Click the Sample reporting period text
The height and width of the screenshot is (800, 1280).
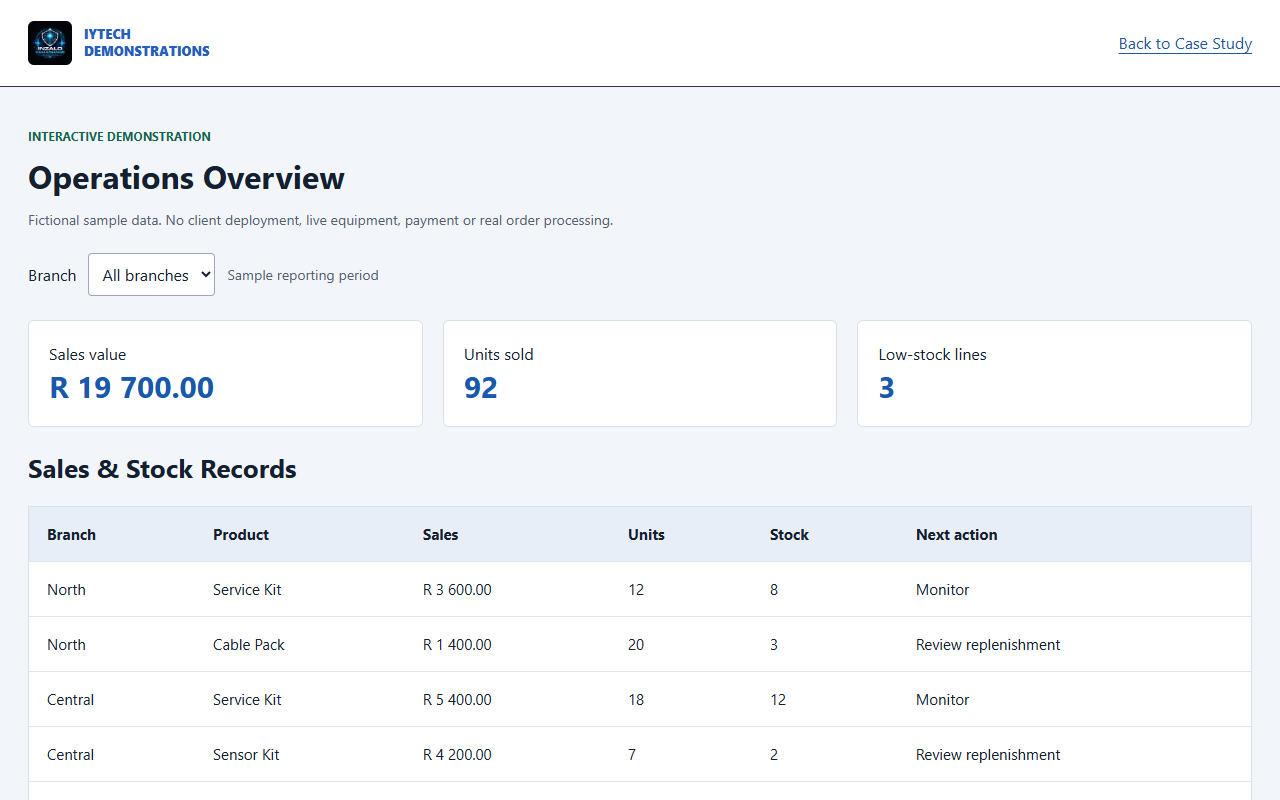[x=303, y=275]
